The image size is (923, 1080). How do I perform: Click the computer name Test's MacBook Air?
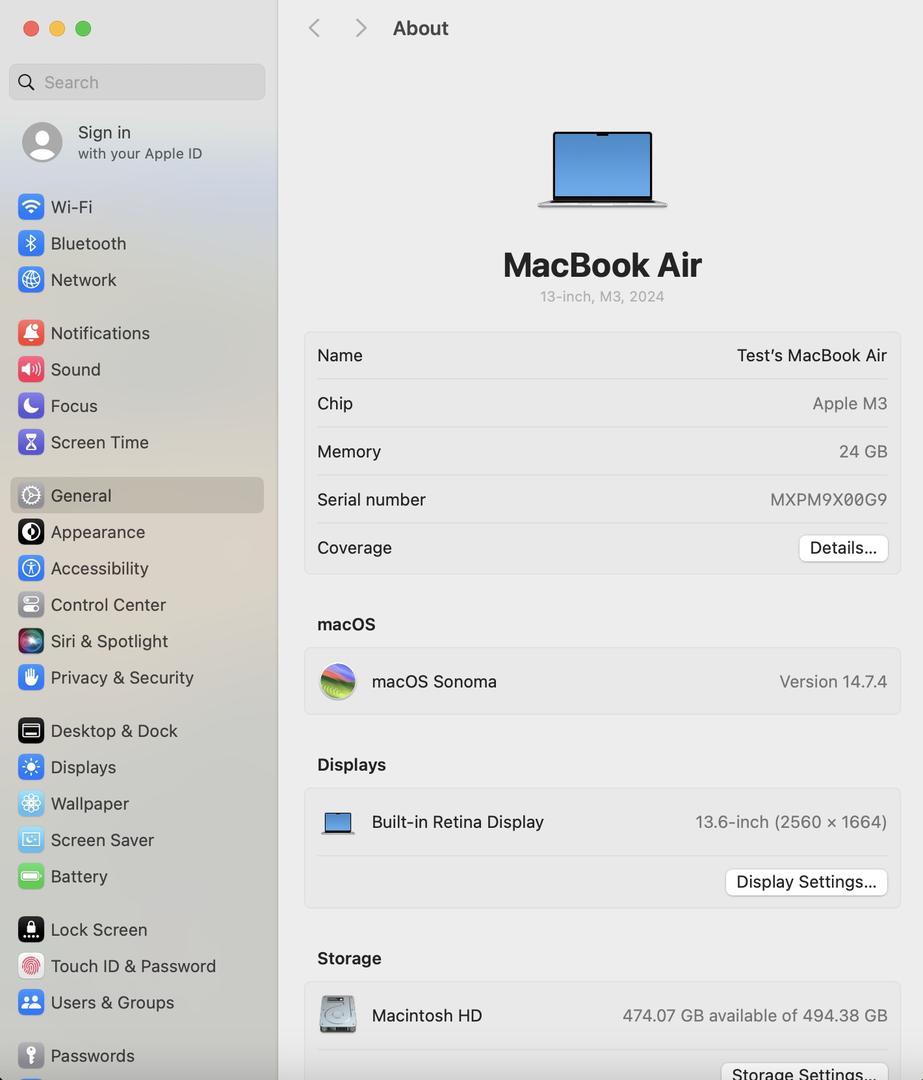point(811,355)
